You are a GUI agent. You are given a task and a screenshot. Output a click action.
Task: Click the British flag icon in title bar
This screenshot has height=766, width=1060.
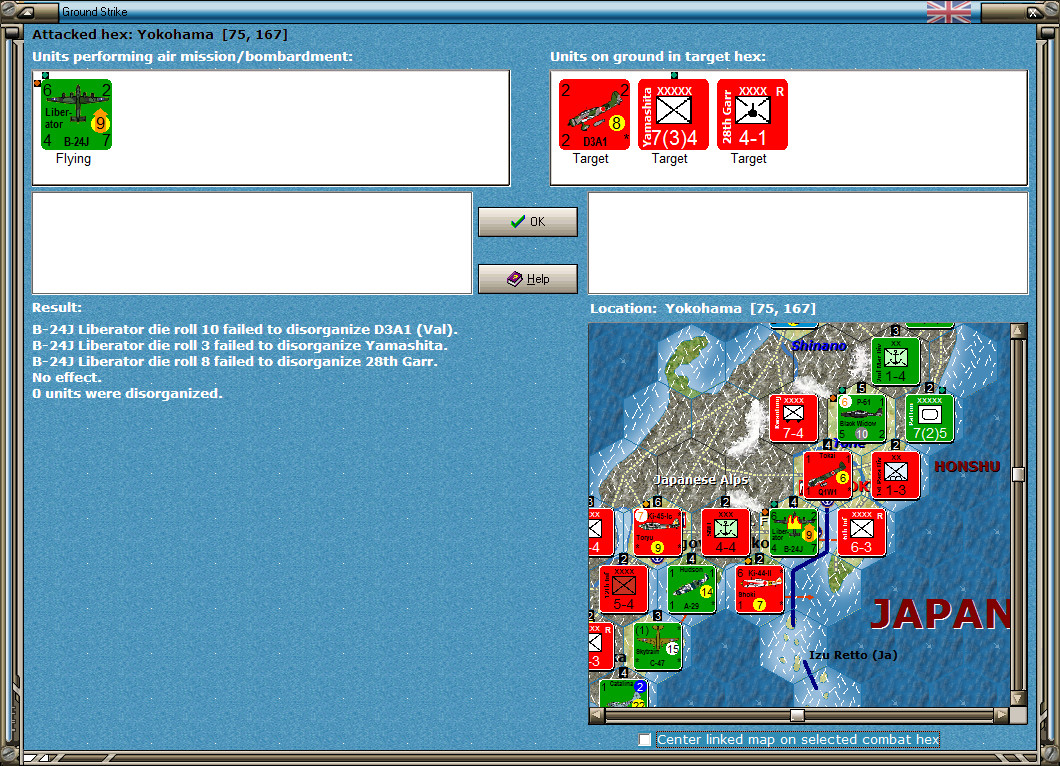pyautogui.click(x=948, y=11)
